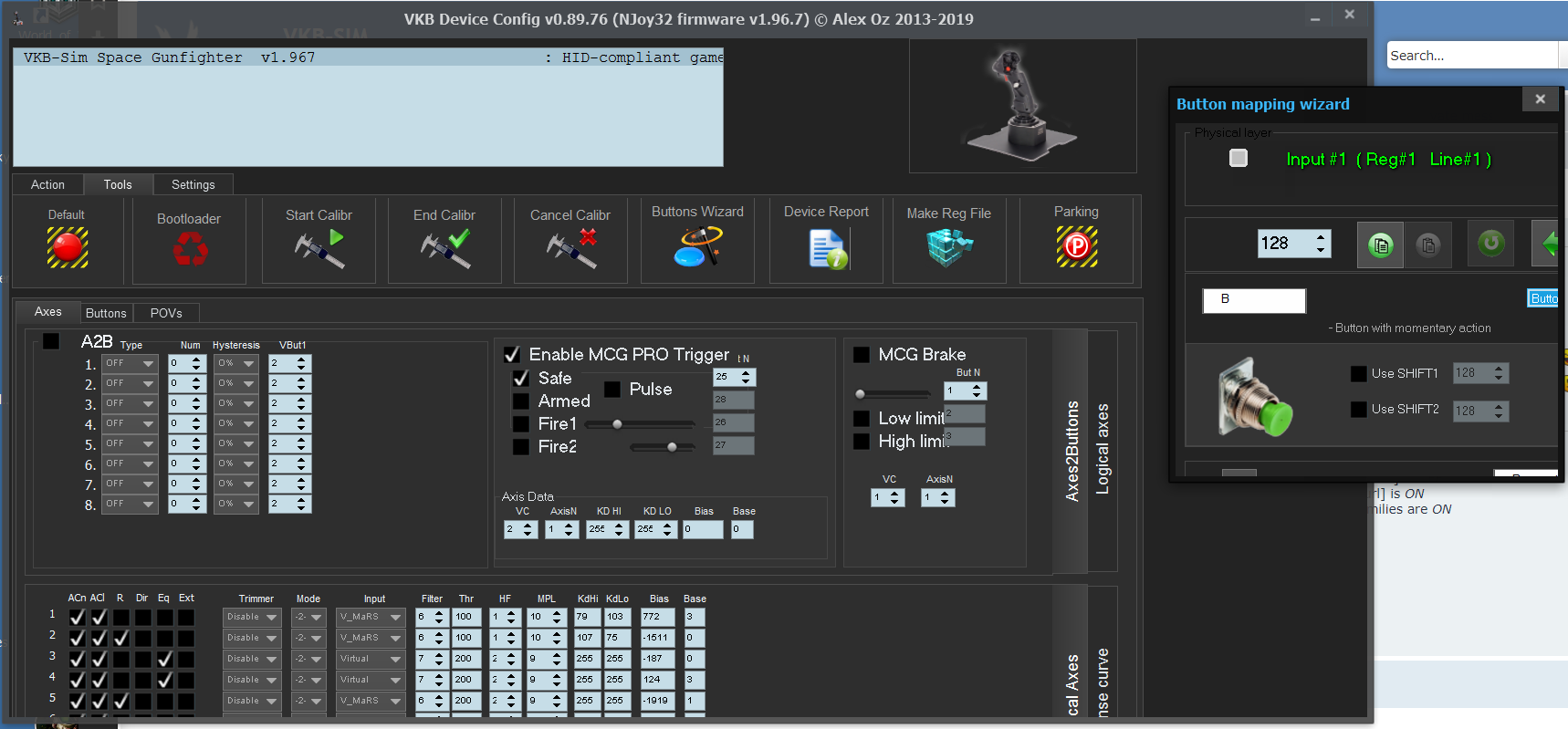The width and height of the screenshot is (1568, 729).
Task: Open the Logical axes vertical tab
Action: point(1103,449)
